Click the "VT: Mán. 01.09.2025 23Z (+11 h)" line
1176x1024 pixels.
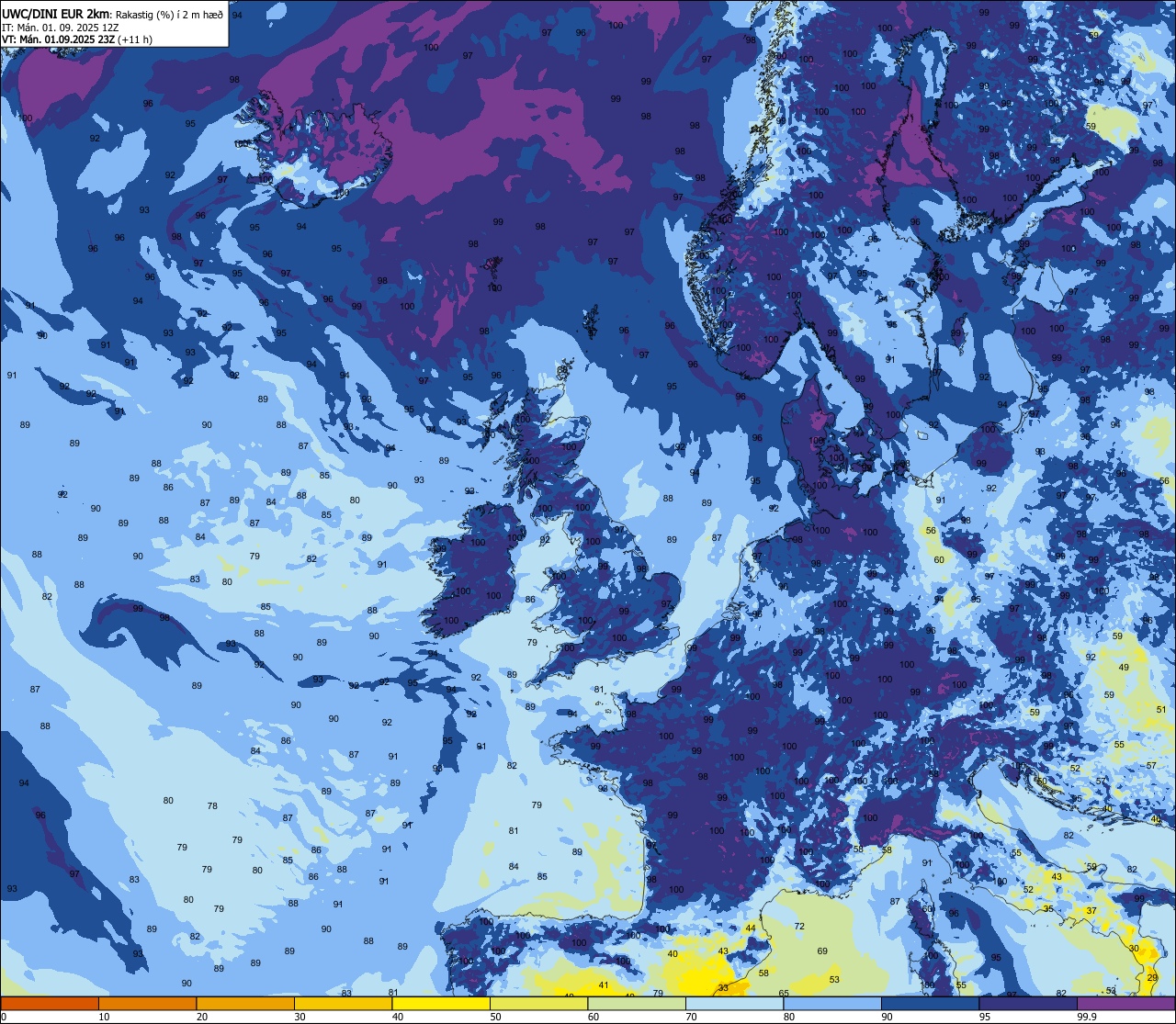(x=77, y=39)
